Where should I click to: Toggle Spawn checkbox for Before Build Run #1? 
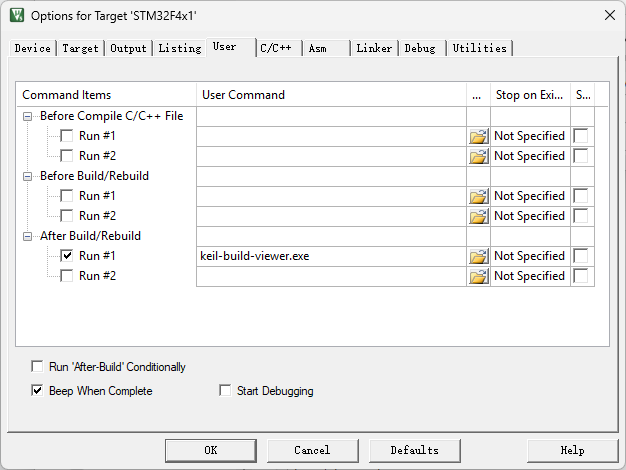tap(580, 196)
